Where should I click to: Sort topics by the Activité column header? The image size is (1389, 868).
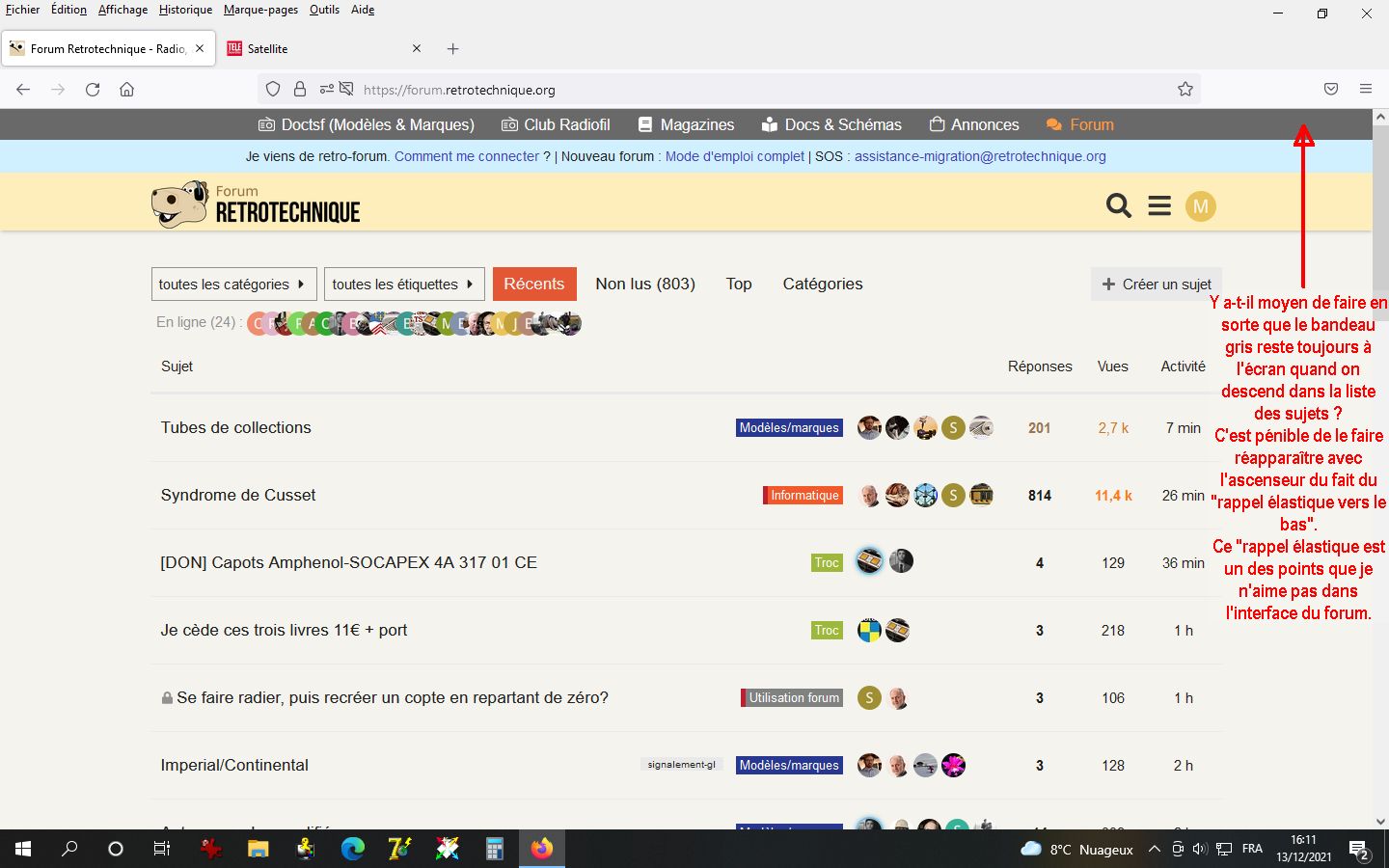1183,366
